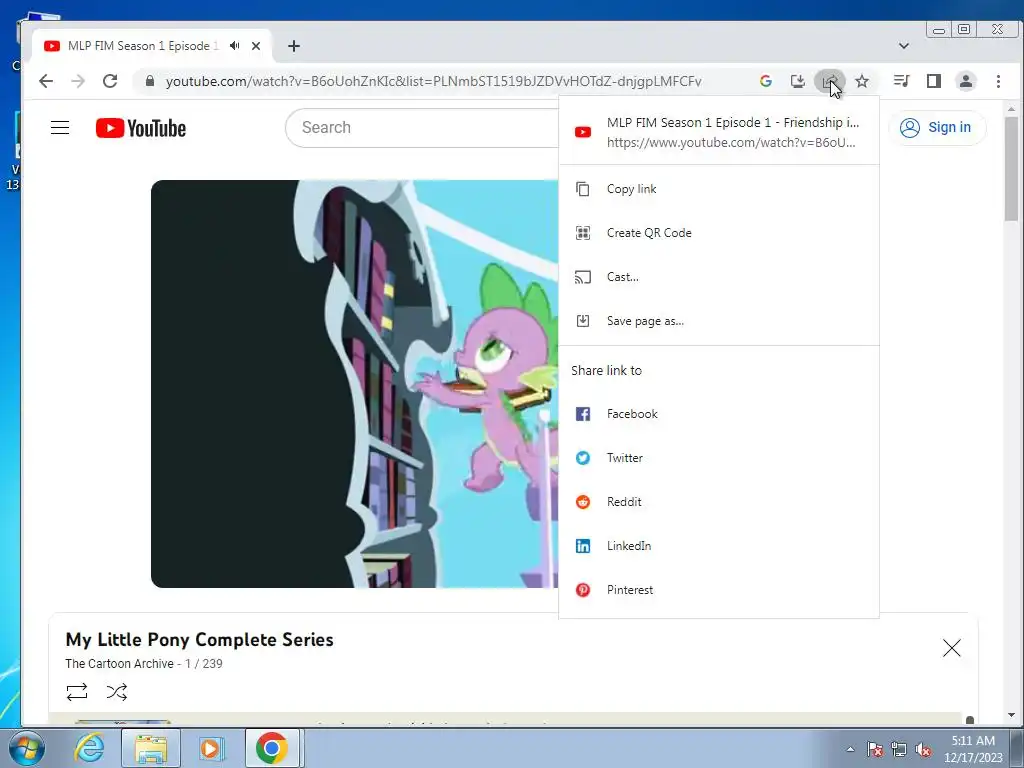Bookmark this page with the star icon
Viewport: 1024px width, 768px height.
(862, 81)
